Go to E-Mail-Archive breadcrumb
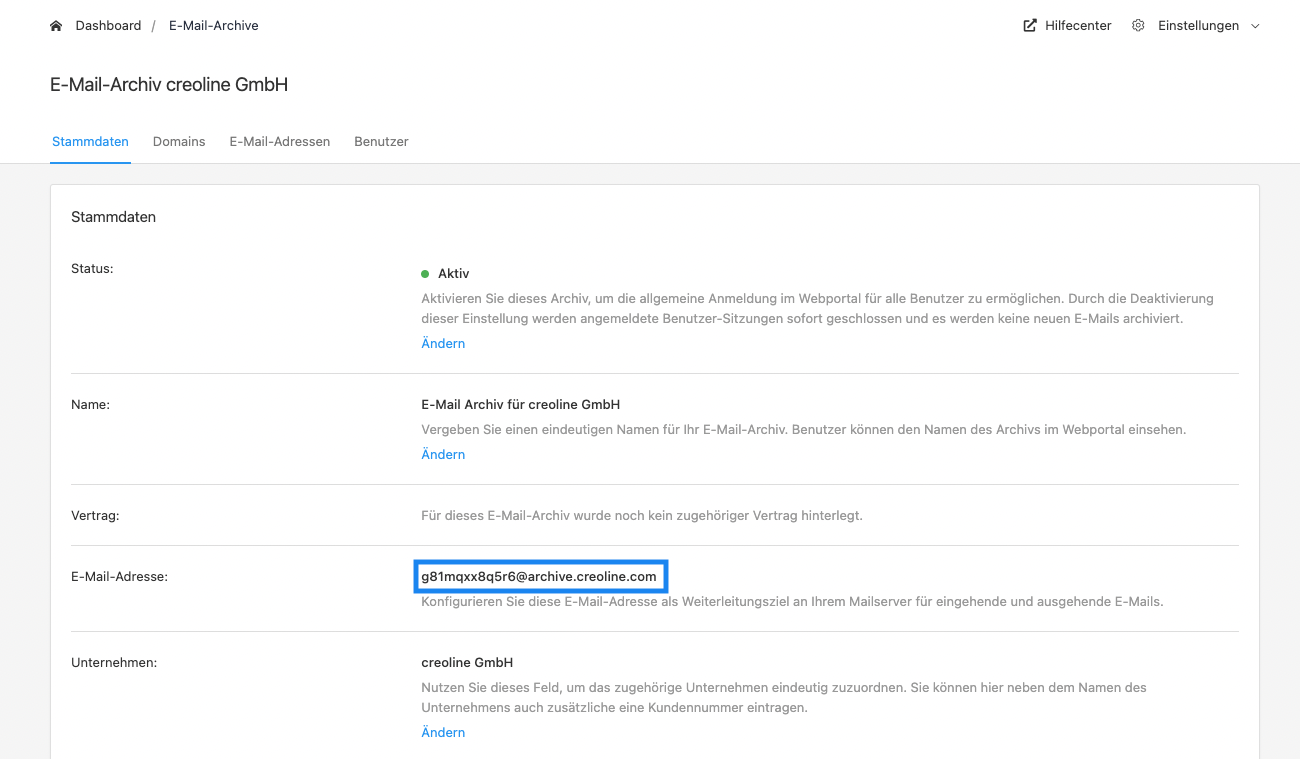Screen dimensions: 1300x759 pos(214,26)
